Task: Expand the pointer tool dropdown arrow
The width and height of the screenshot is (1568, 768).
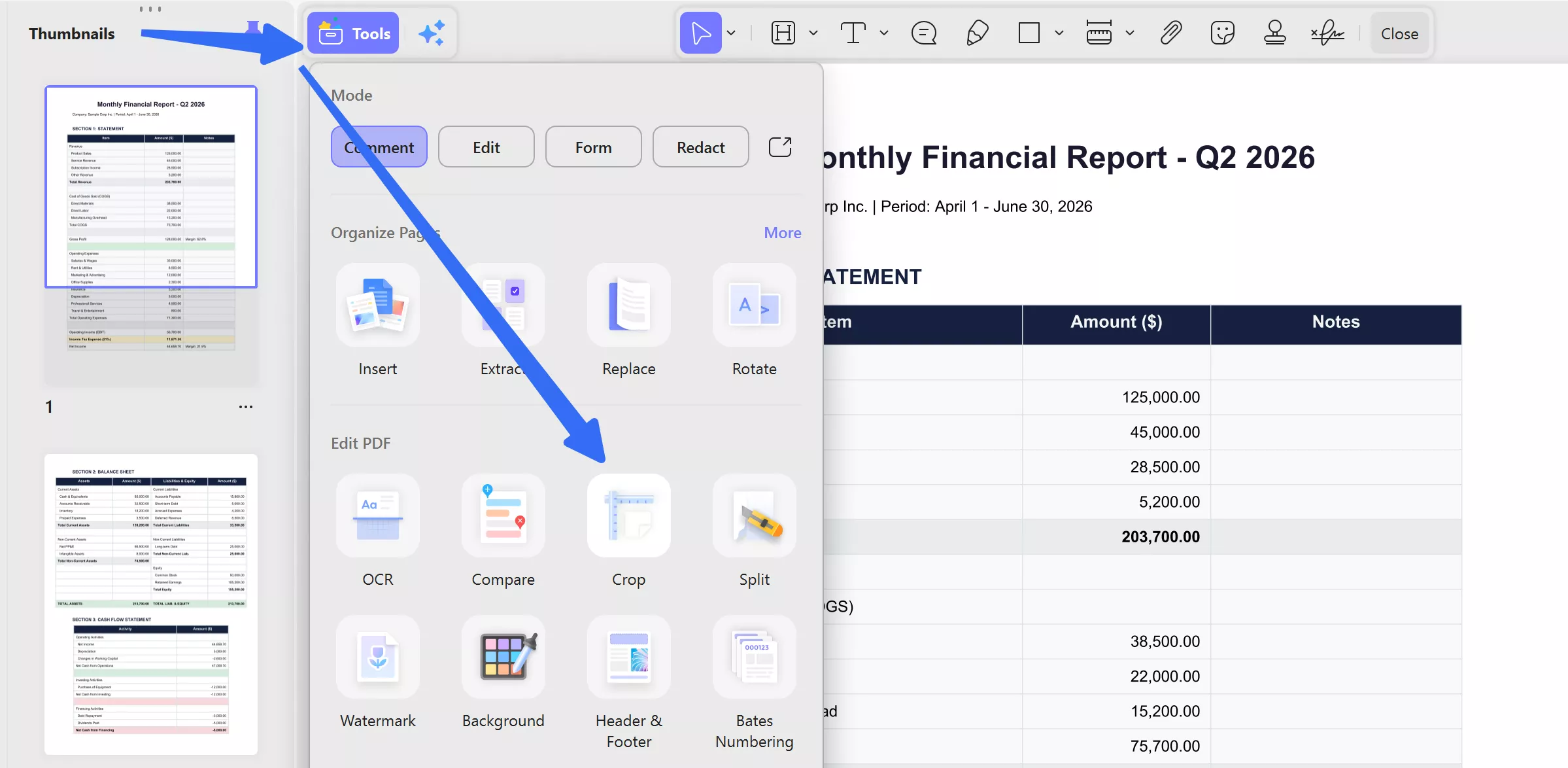Action: tap(731, 33)
